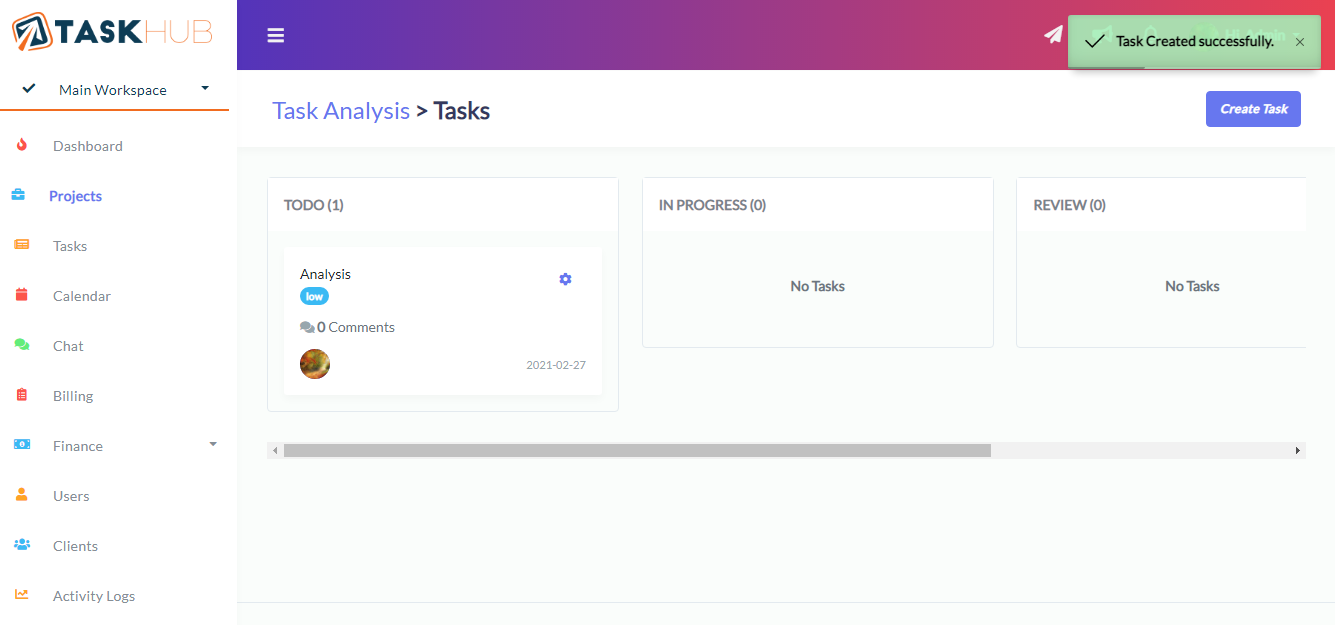Dismiss the Task Created notification
The image size is (1335, 625).
click(1299, 41)
